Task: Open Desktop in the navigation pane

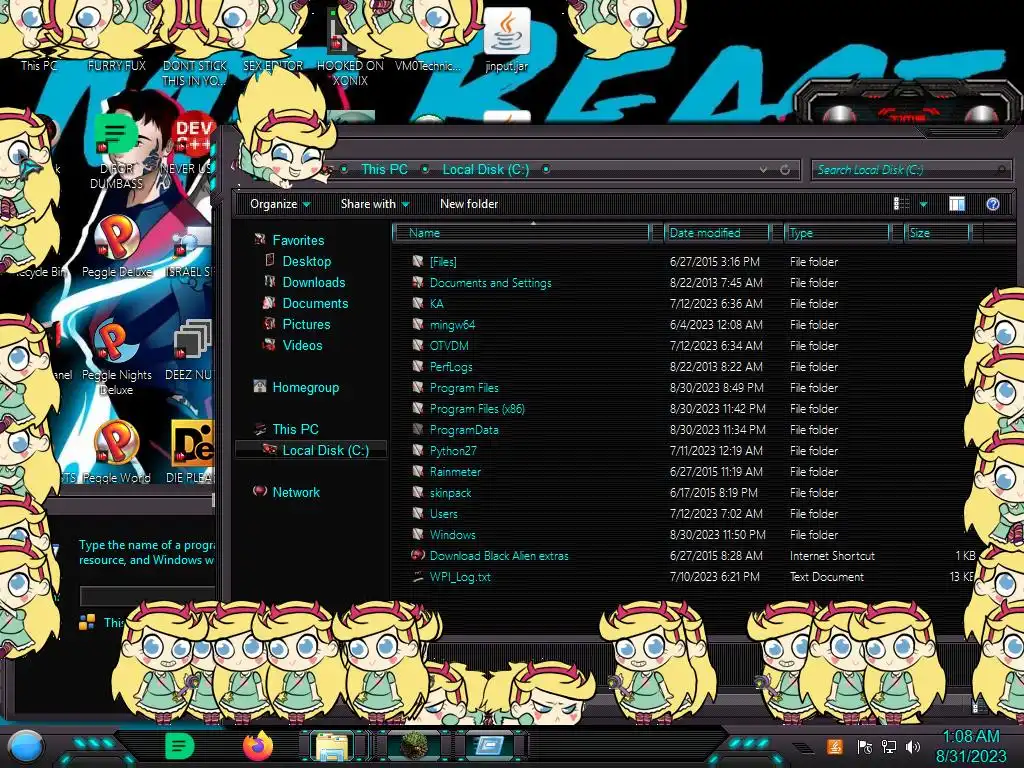Action: pos(306,261)
